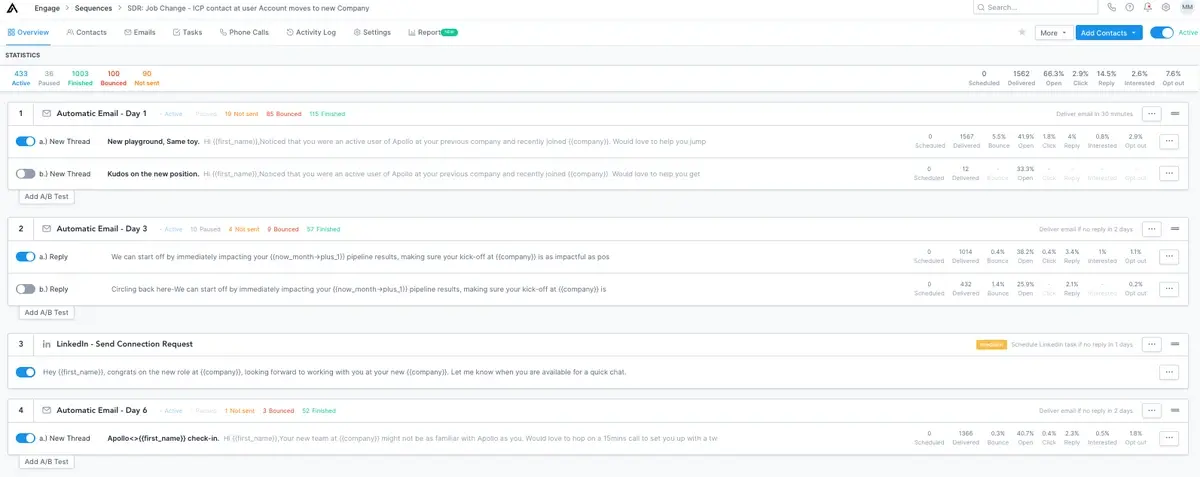Click the MM user avatar
Image resolution: width=1200 pixels, height=477 pixels.
coord(1186,7)
